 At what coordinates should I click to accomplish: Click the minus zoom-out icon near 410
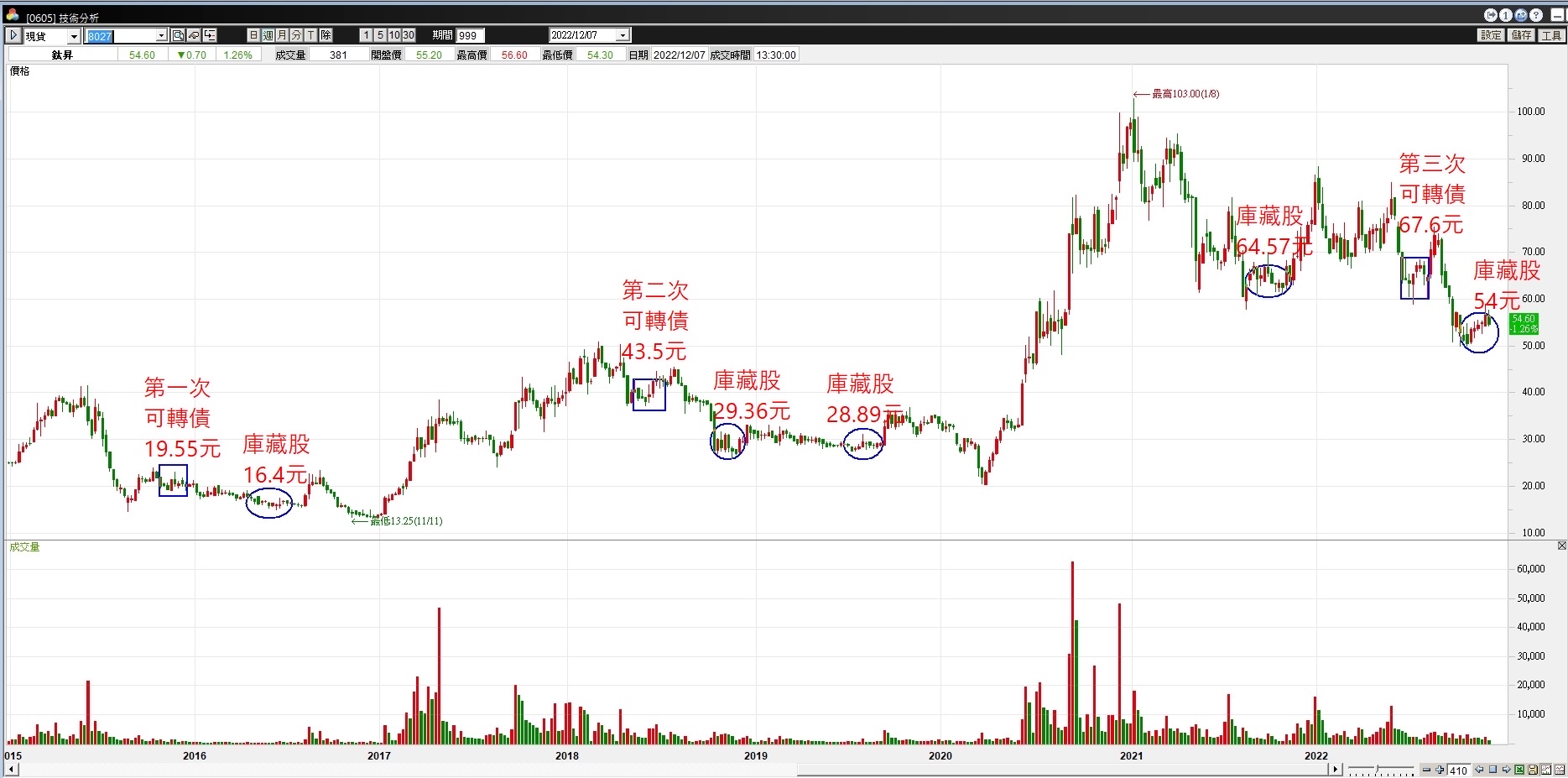1426,770
